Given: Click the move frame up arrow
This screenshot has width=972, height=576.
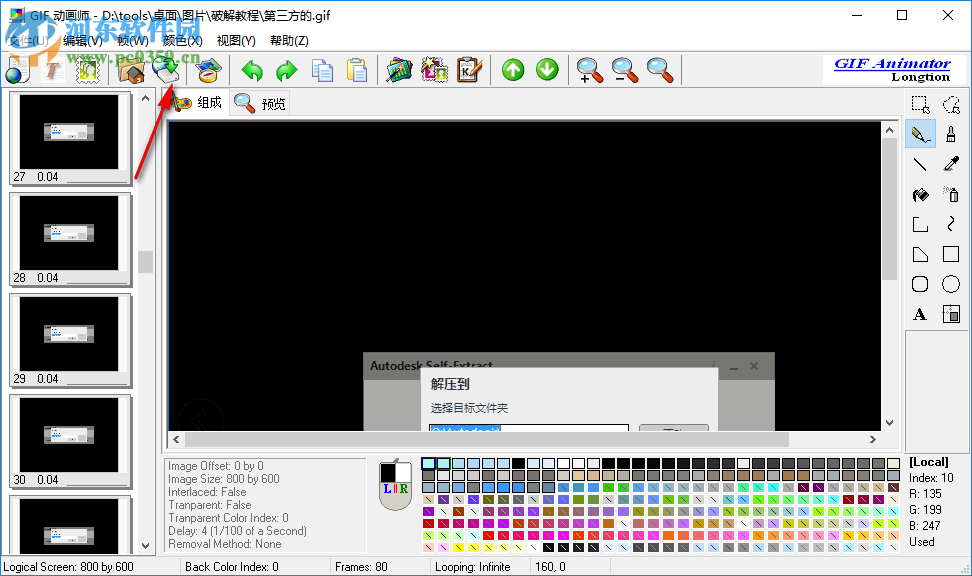Looking at the screenshot, I should pyautogui.click(x=513, y=70).
